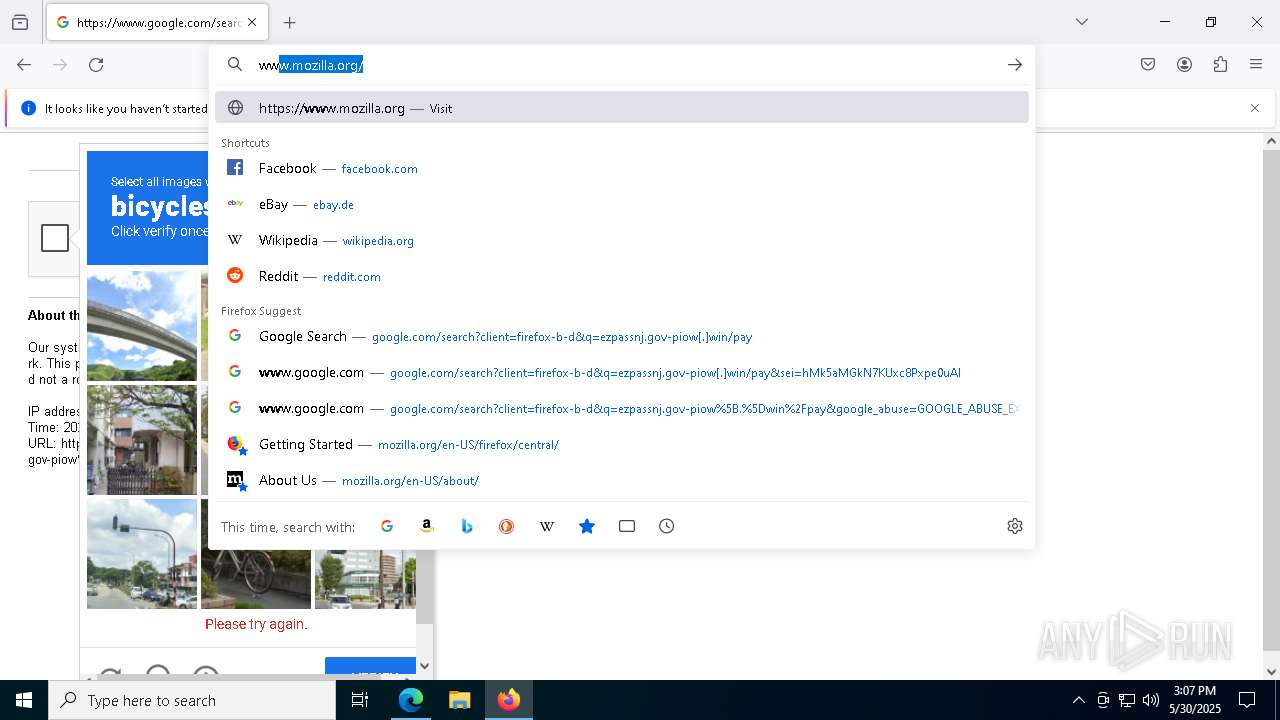Open the List all tabs dropdown

1082,22
